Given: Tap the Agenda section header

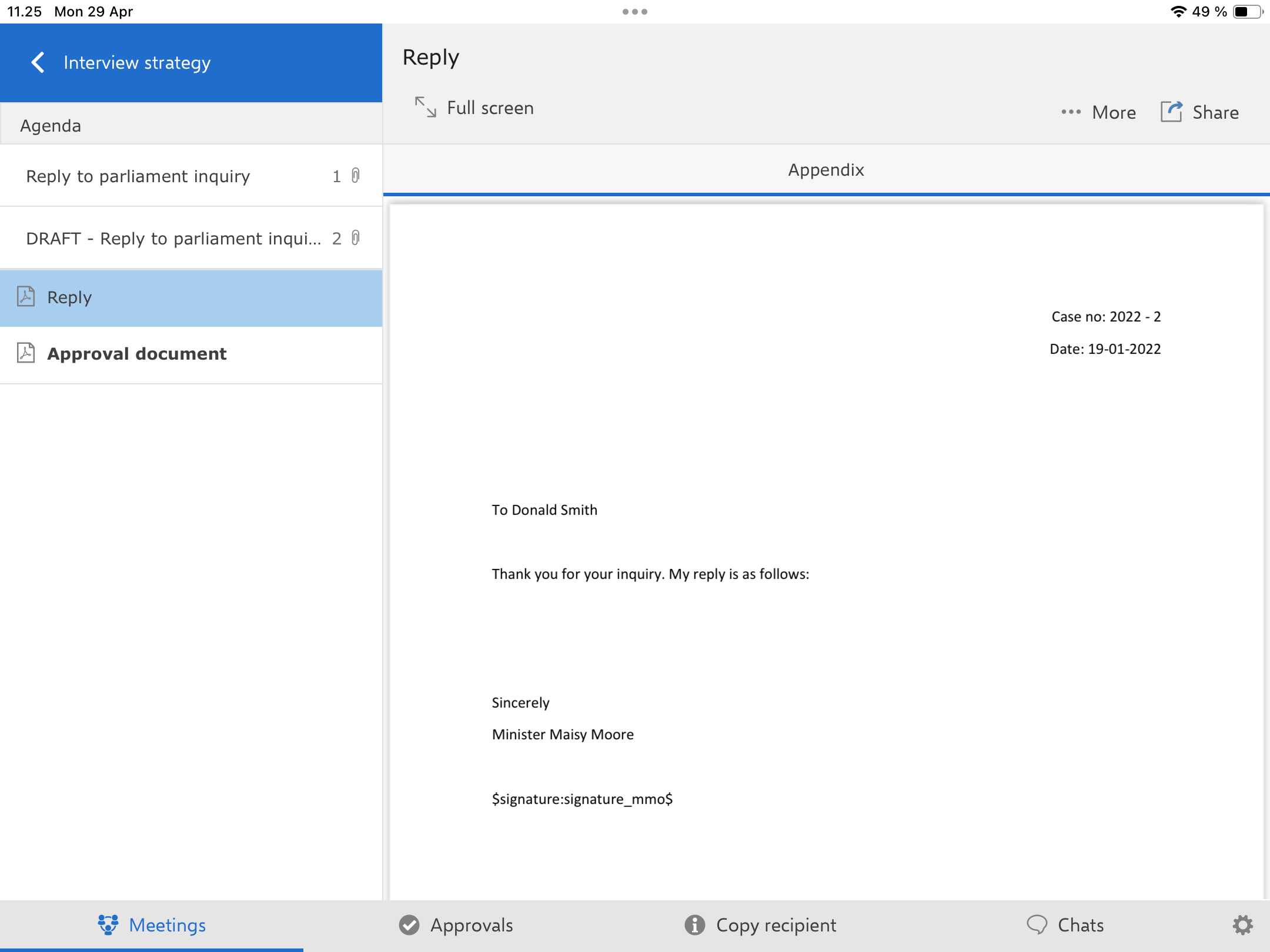Looking at the screenshot, I should (x=51, y=125).
